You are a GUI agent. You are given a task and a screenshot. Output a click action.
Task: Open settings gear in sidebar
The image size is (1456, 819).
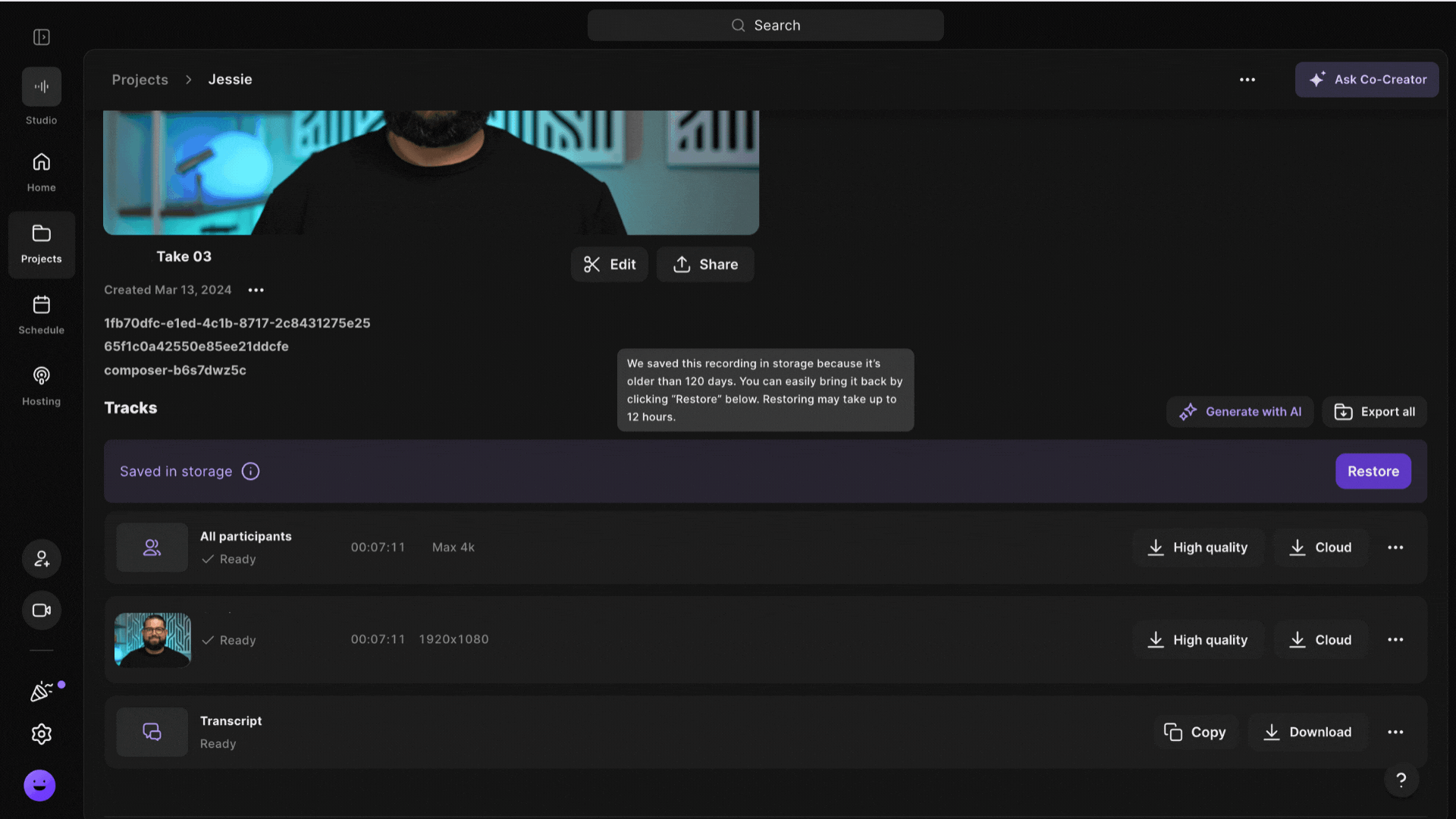coord(42,734)
